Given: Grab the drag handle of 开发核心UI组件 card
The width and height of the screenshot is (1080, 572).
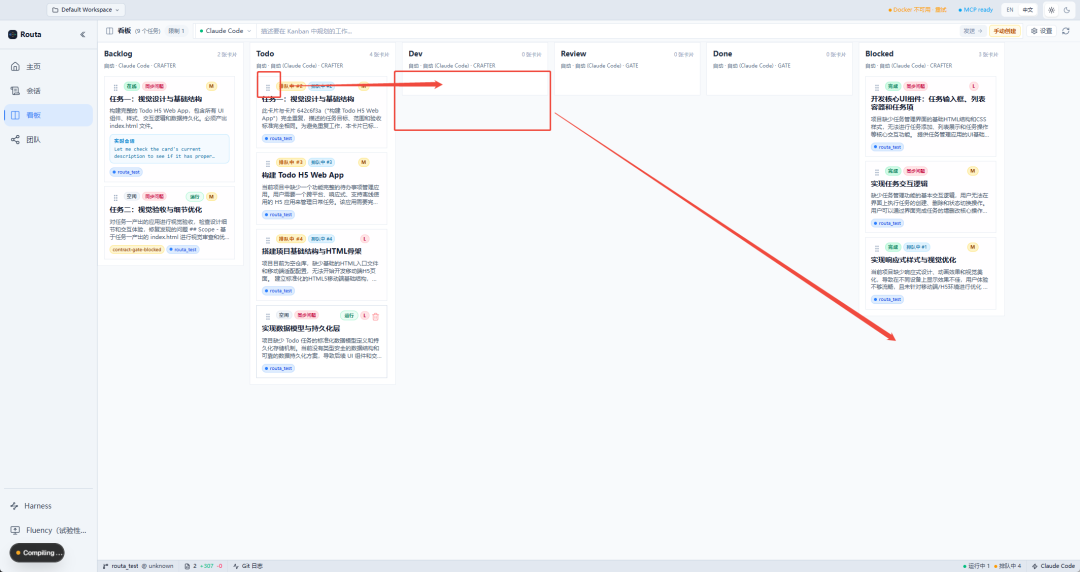Looking at the screenshot, I should coord(877,88).
